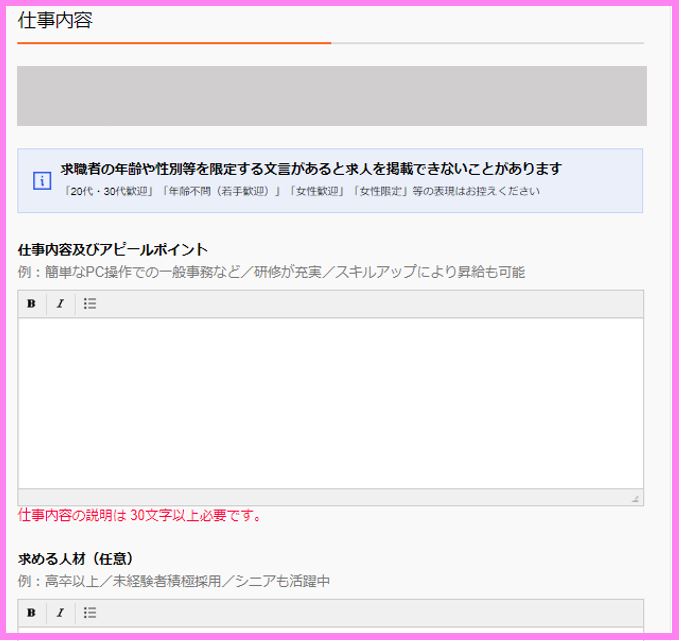Click the 仕事内容 section heading
The width and height of the screenshot is (681, 641).
click(x=55, y=20)
